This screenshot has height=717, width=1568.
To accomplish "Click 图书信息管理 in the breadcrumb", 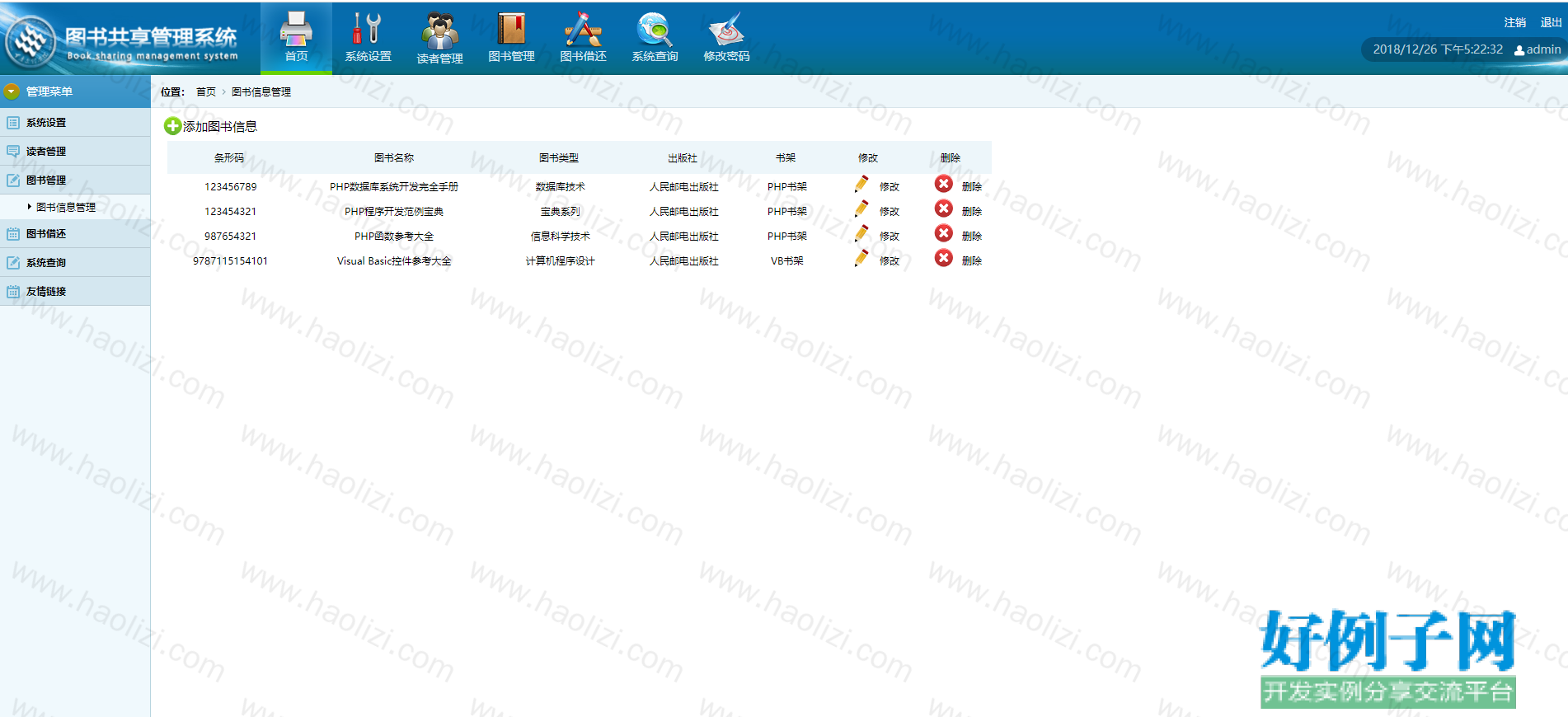I will coord(261,91).
